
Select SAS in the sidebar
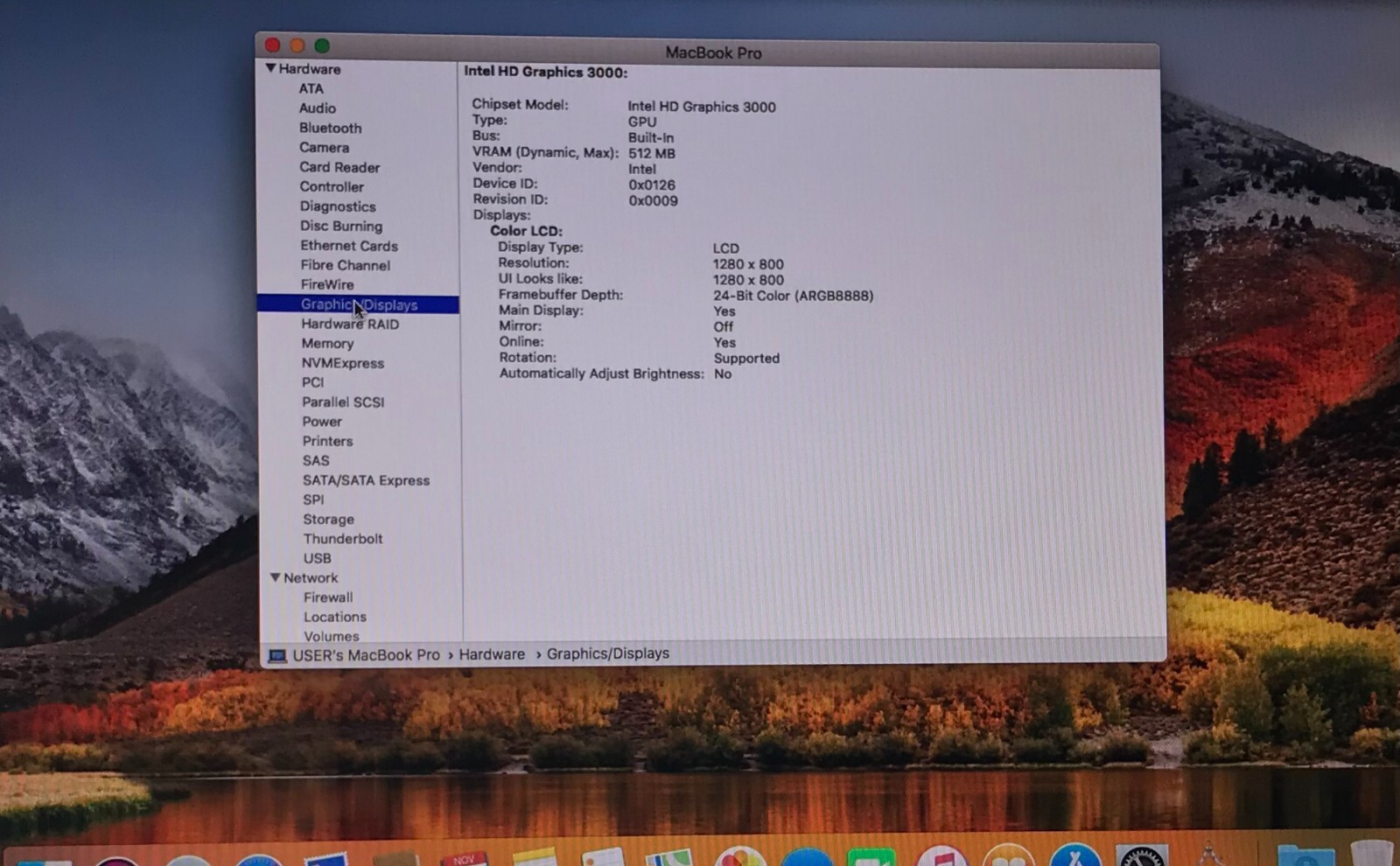point(316,461)
